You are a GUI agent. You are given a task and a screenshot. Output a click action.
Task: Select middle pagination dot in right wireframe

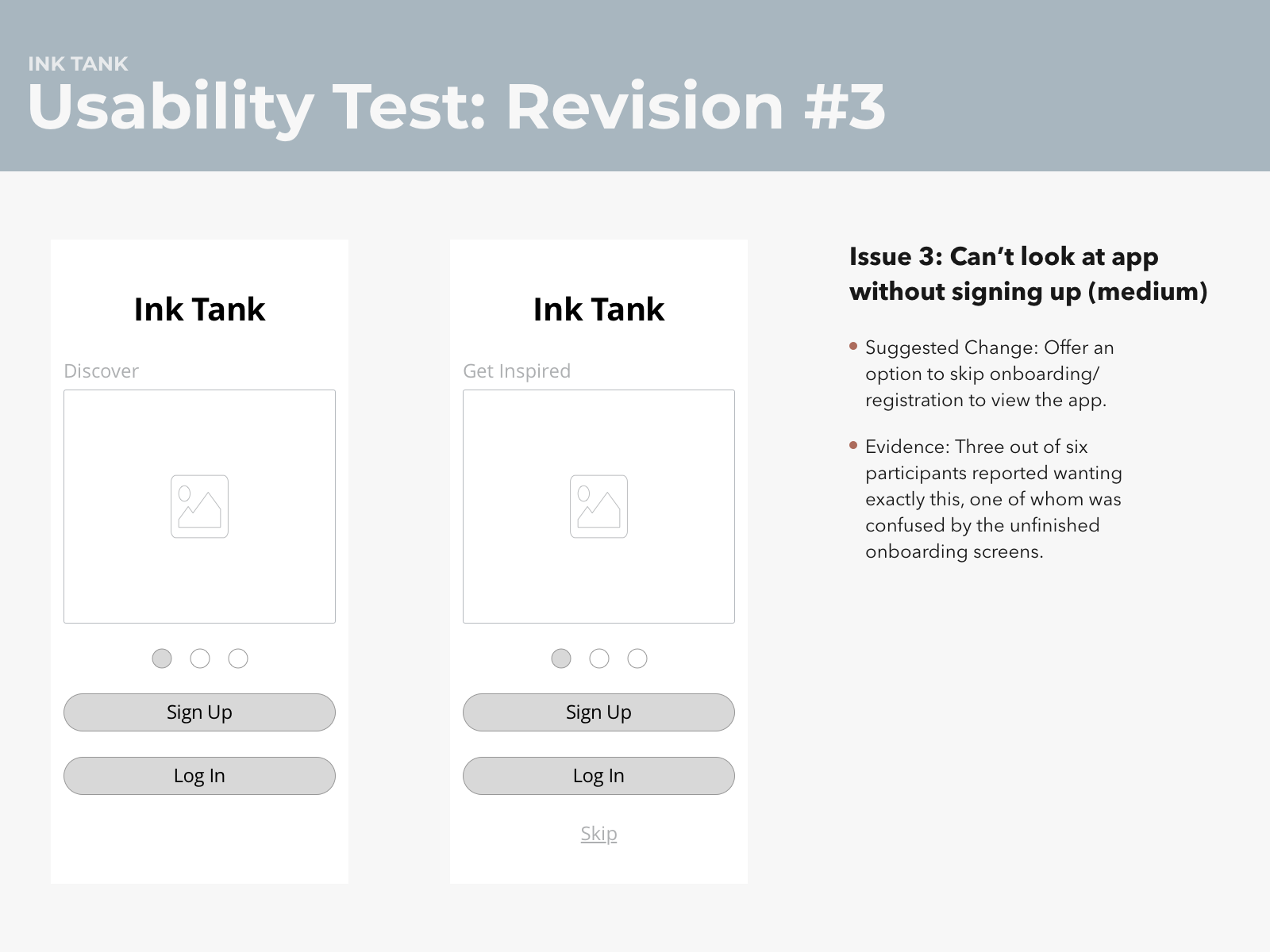pos(599,658)
